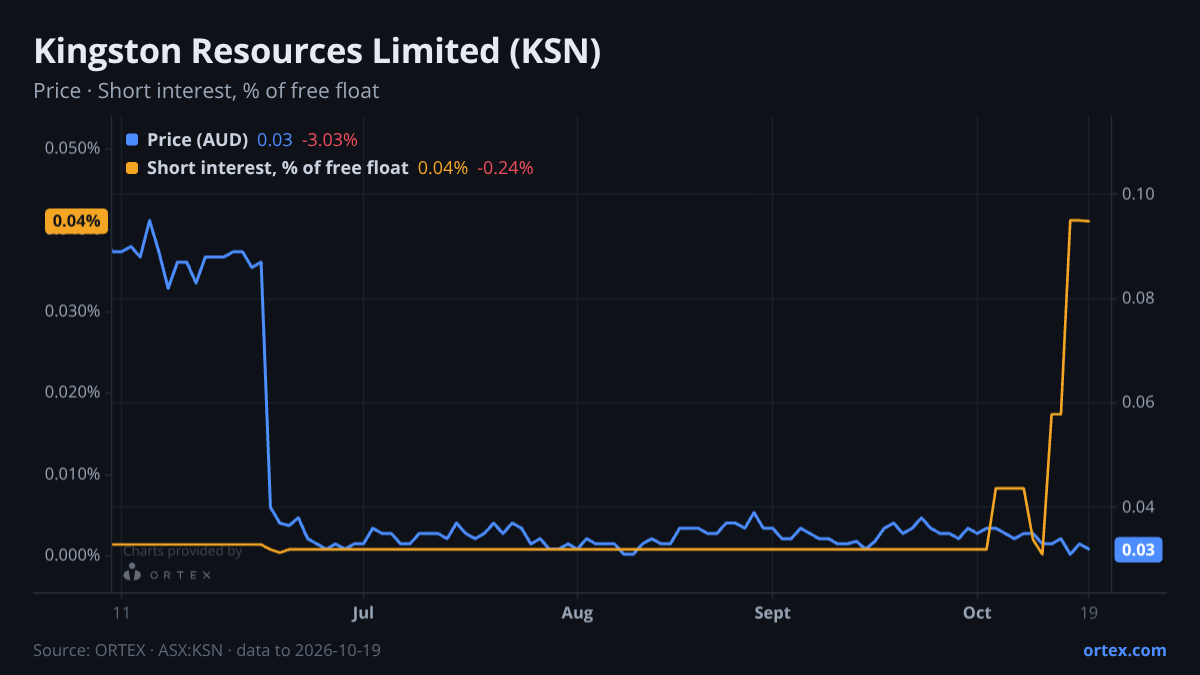Click the Kingston Resources Limited (KSN) title
The height and width of the screenshot is (675, 1200).
[x=317, y=52]
